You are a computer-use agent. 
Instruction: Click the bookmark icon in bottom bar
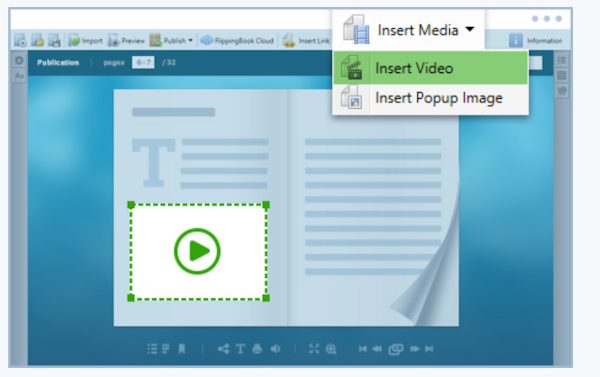[182, 349]
